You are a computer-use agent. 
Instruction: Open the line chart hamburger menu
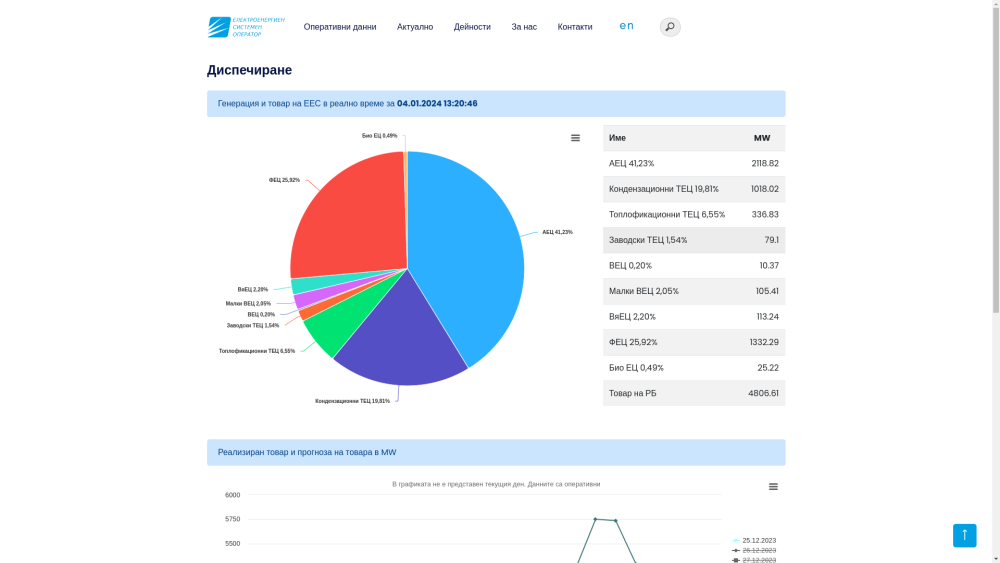coord(773,487)
